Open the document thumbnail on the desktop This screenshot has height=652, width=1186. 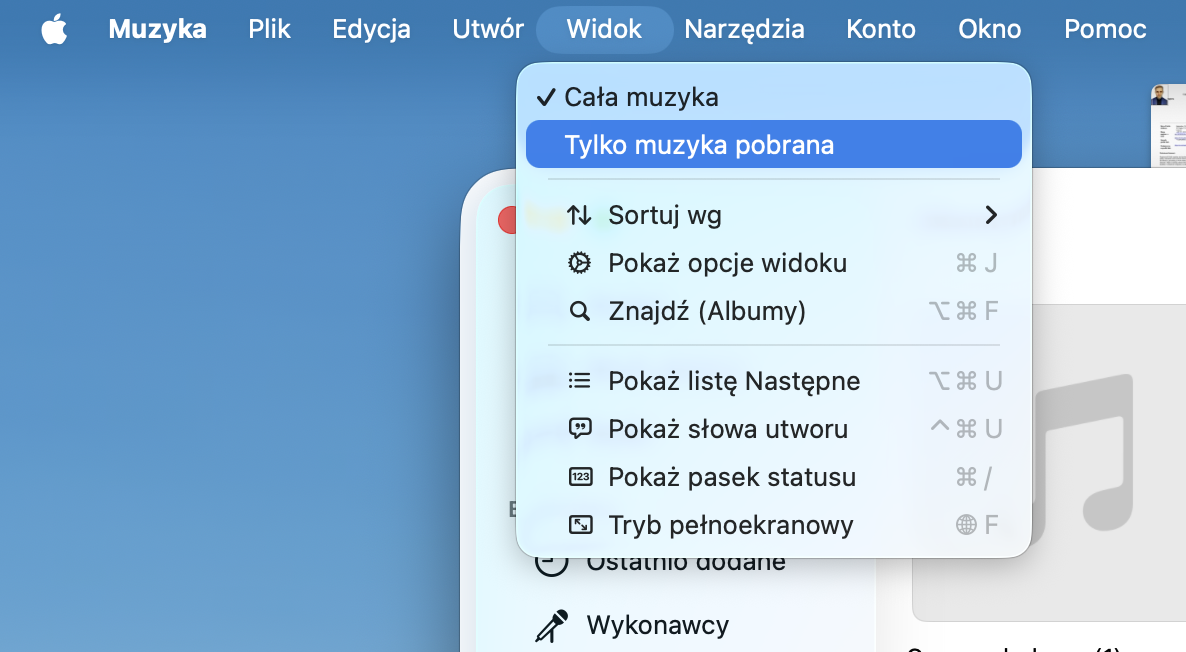[1168, 126]
